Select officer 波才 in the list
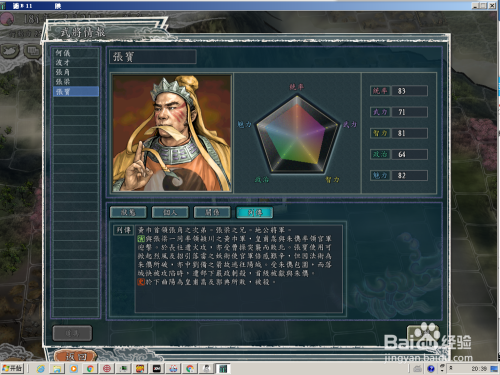 (76, 63)
